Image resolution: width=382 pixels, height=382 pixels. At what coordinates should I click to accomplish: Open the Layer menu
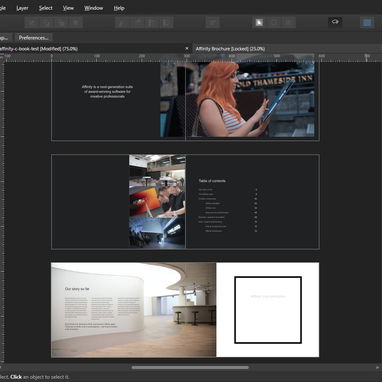point(22,8)
